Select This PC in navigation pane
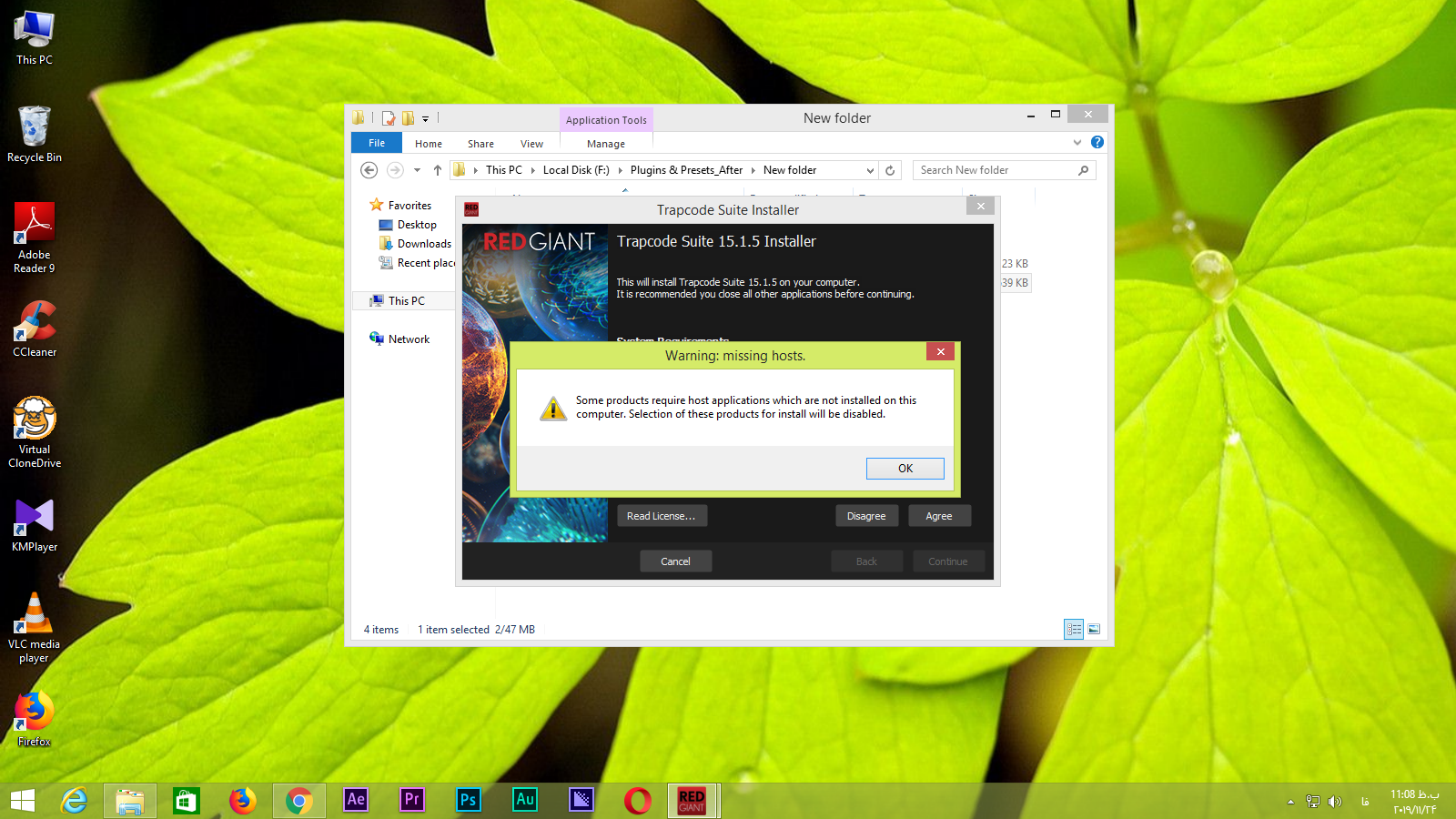 (406, 301)
